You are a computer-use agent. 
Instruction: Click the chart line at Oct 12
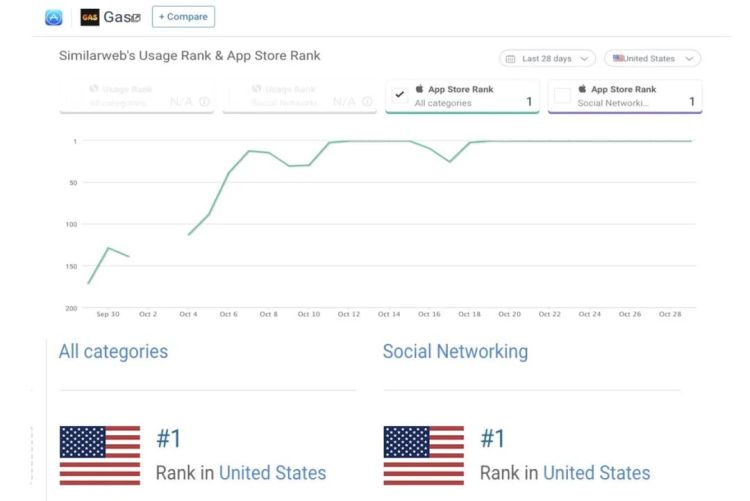click(349, 141)
